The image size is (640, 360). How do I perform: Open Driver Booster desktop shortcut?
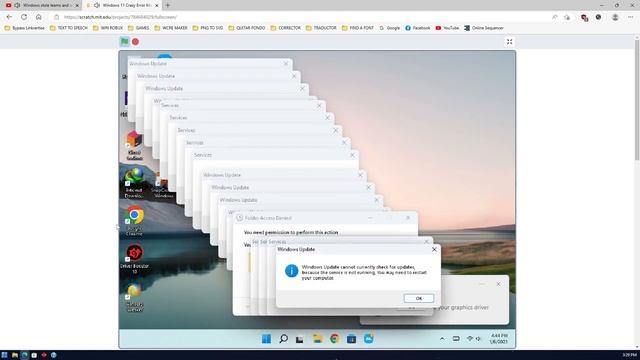click(135, 259)
